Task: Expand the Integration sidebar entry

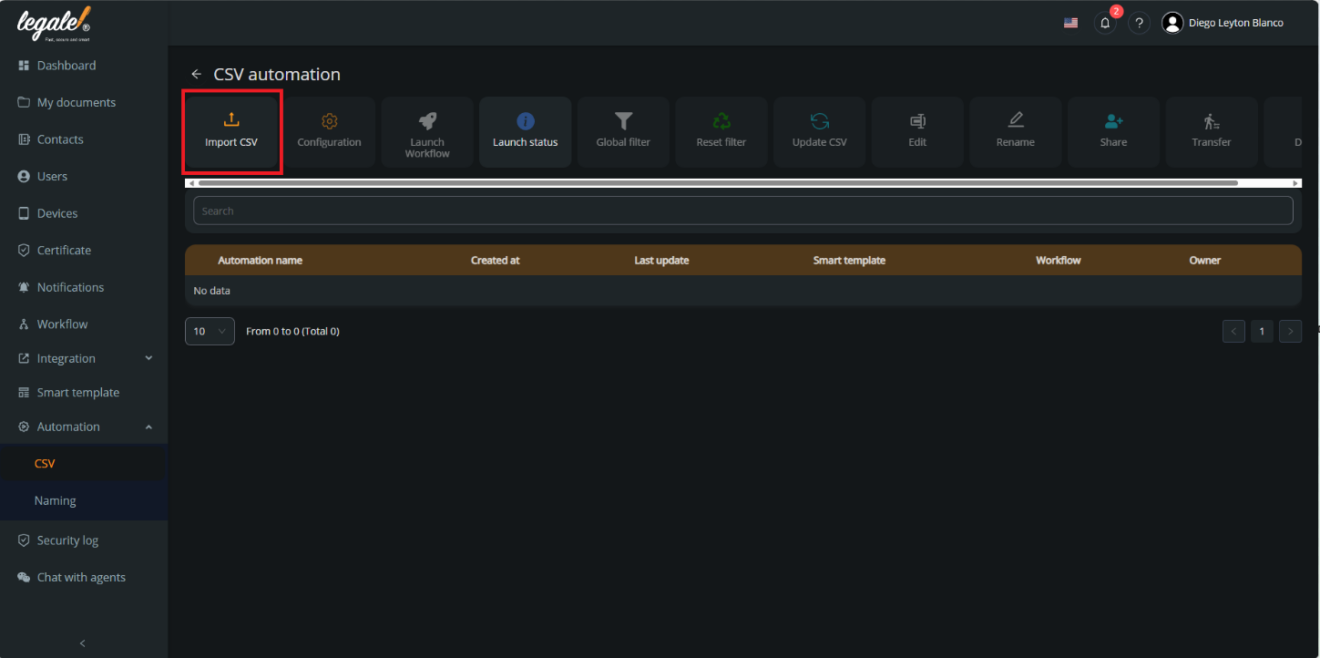Action: [x=84, y=358]
